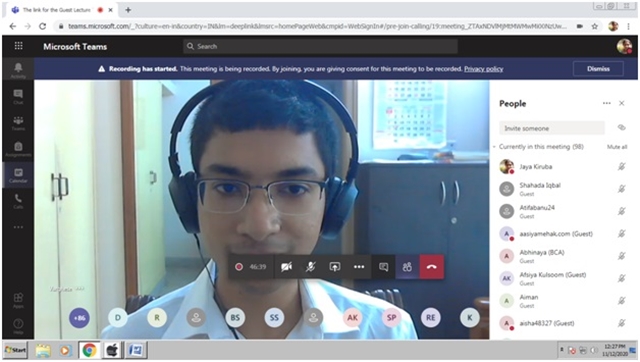Open the People panel more options dots
This screenshot has height=362, width=640.
pos(607,103)
